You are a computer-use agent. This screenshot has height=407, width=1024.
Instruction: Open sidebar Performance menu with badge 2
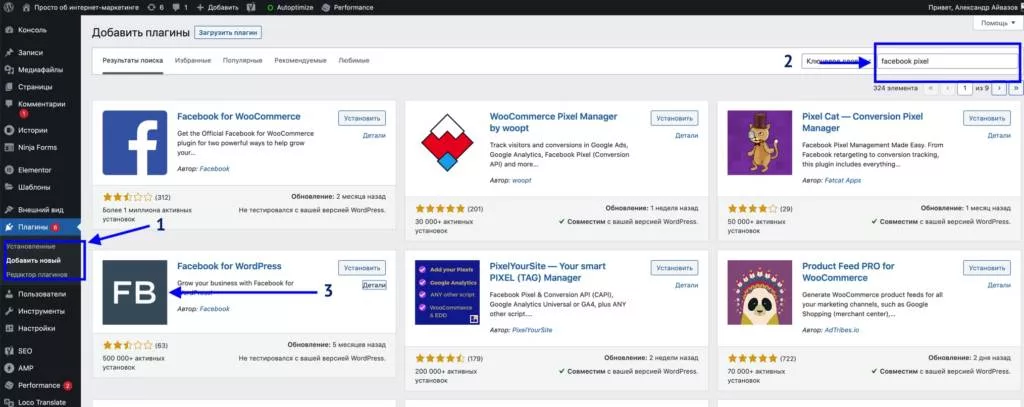pos(40,385)
